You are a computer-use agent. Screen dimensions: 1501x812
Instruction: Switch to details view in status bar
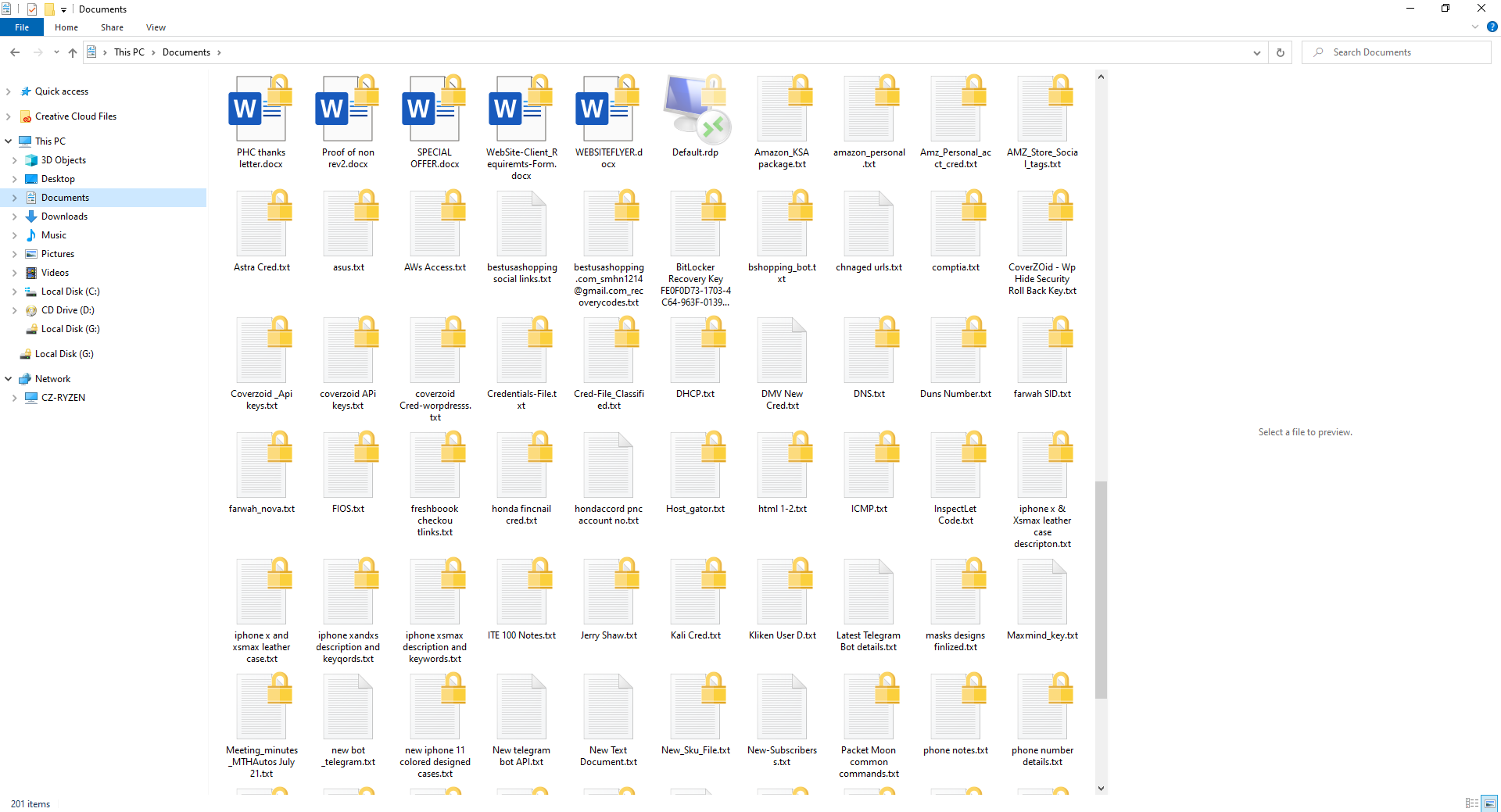point(1472,803)
